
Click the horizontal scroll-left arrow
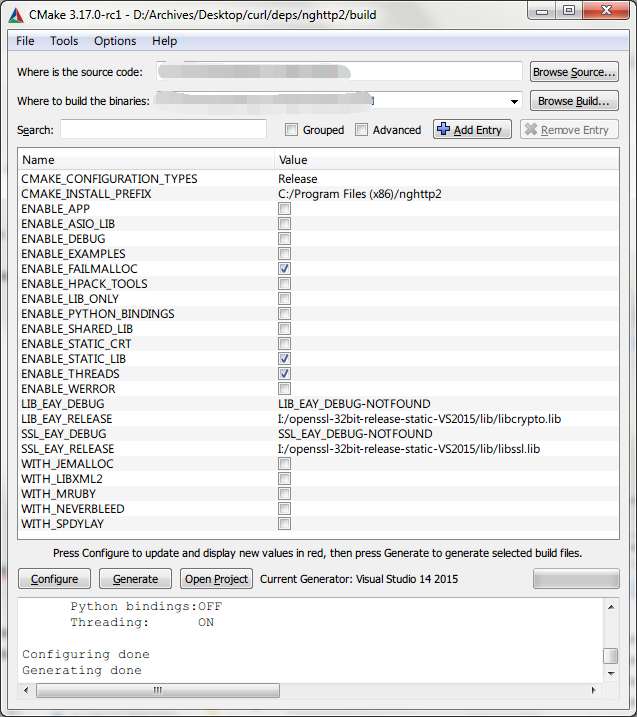click(26, 690)
